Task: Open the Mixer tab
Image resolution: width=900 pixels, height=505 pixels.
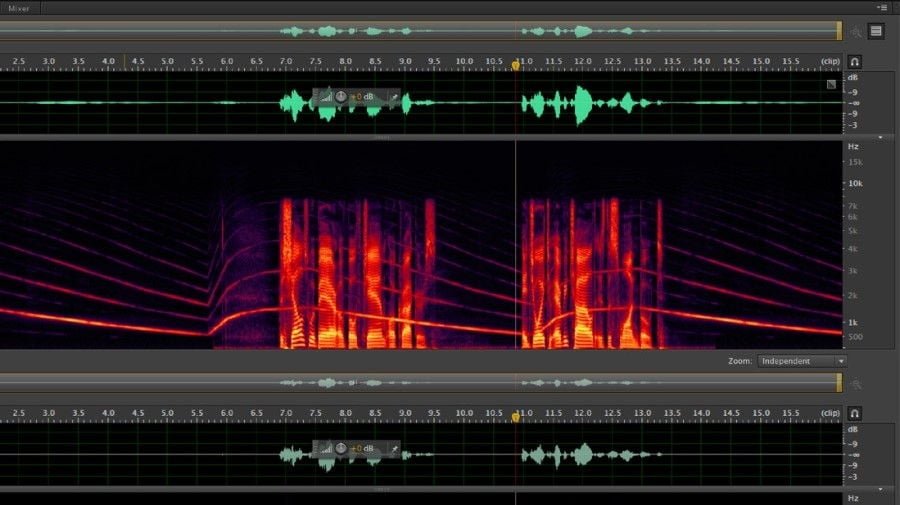Action: [19, 7]
